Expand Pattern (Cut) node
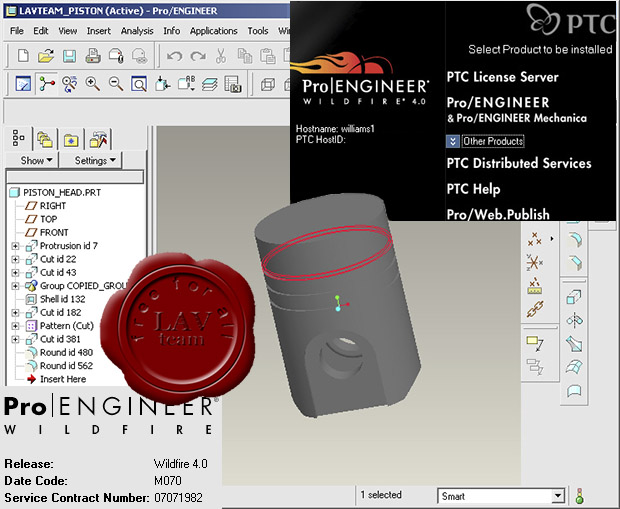The width and height of the screenshot is (620, 509). click(x=15, y=326)
